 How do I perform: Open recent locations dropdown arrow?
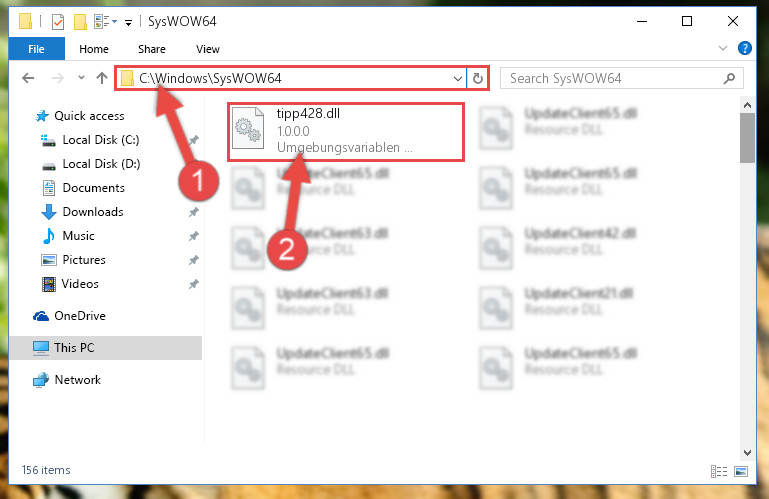pos(81,78)
